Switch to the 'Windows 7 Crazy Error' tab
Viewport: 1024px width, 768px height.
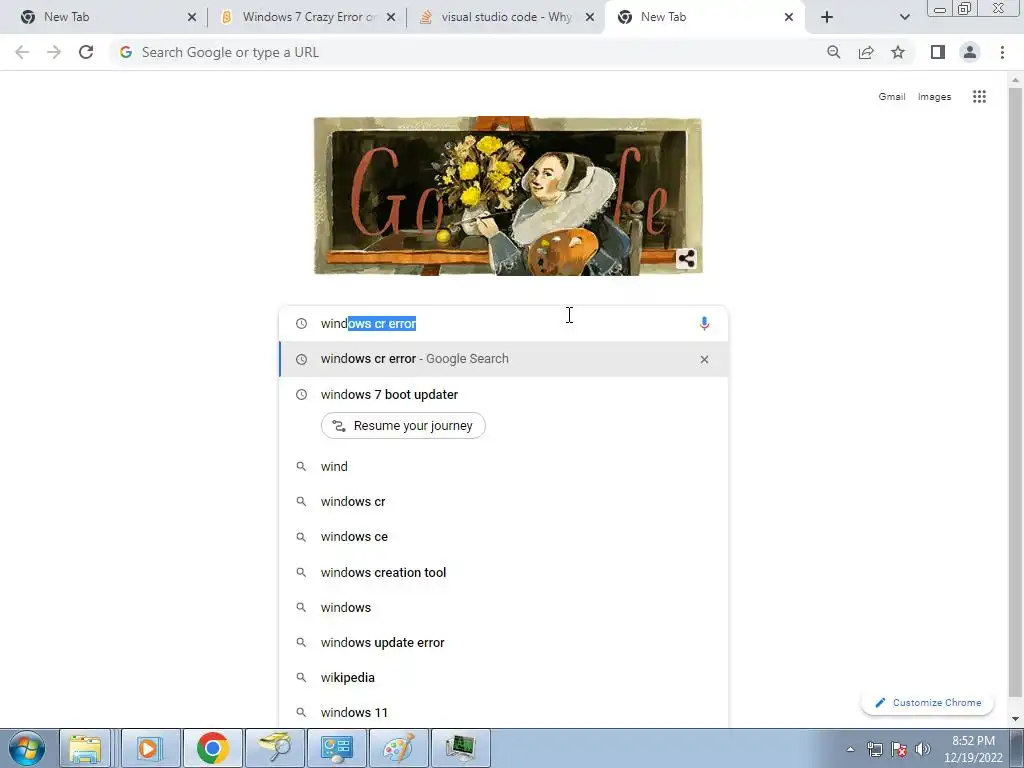(x=306, y=17)
